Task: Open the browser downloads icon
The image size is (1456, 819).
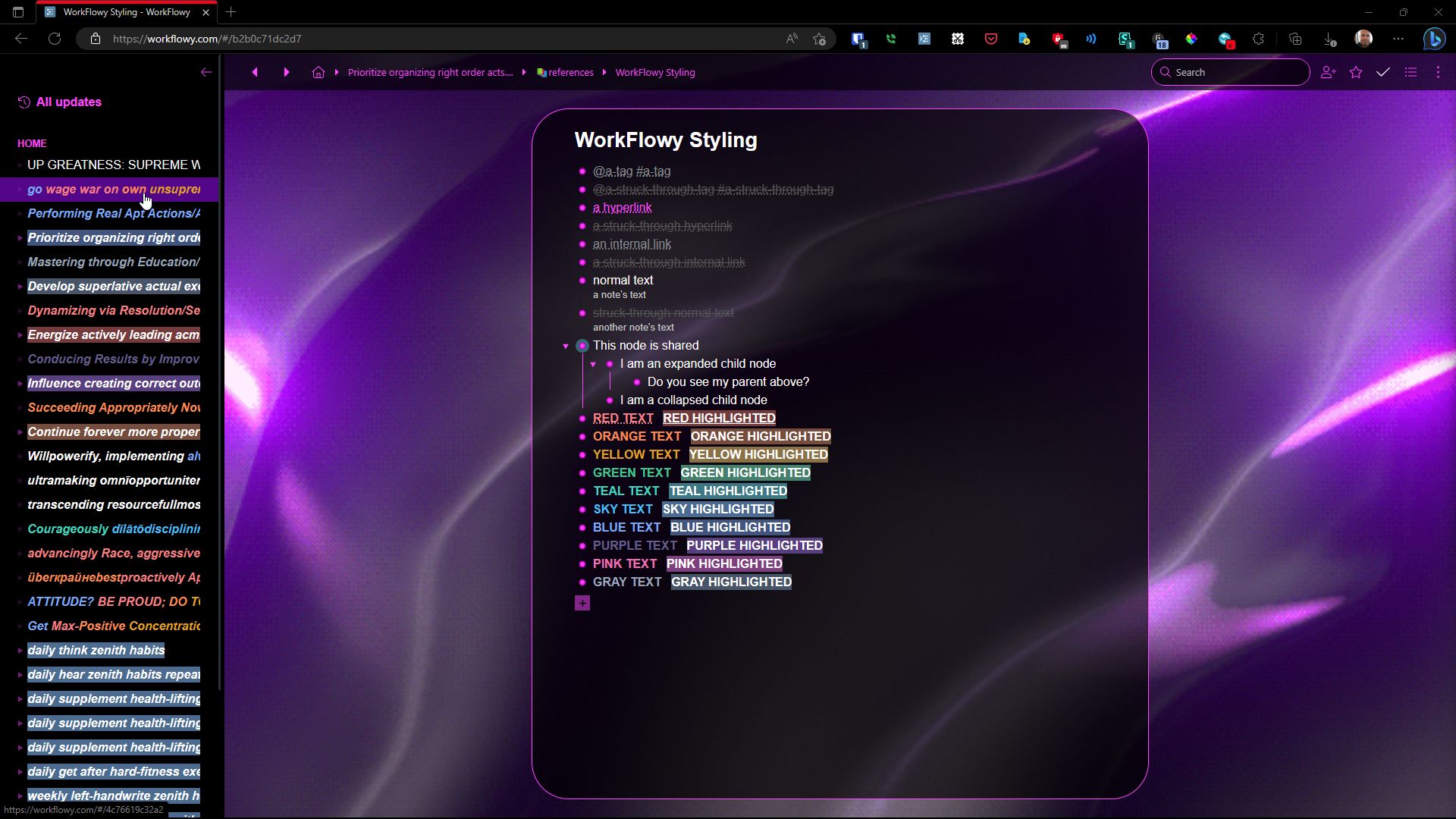Action: tap(1329, 39)
